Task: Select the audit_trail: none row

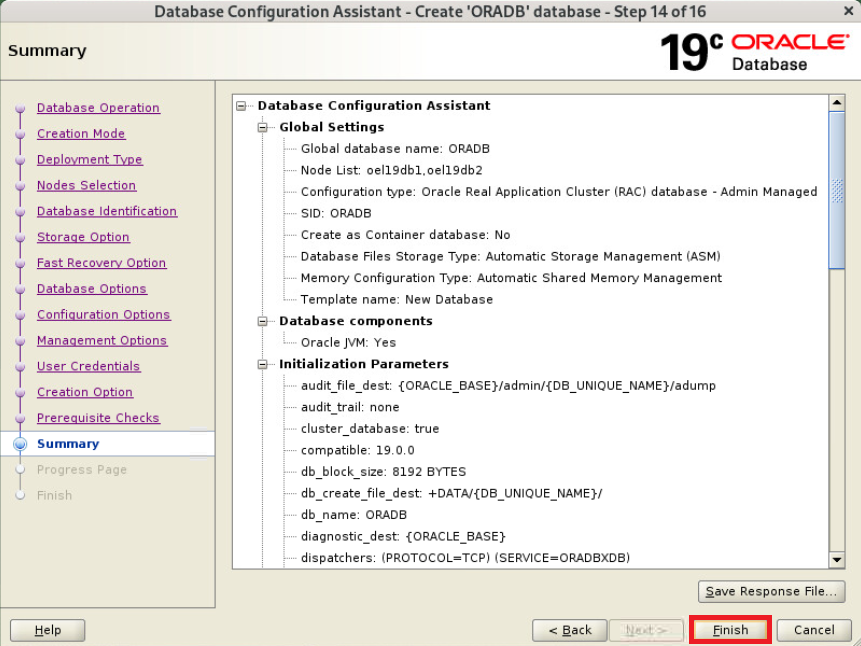Action: (x=350, y=407)
